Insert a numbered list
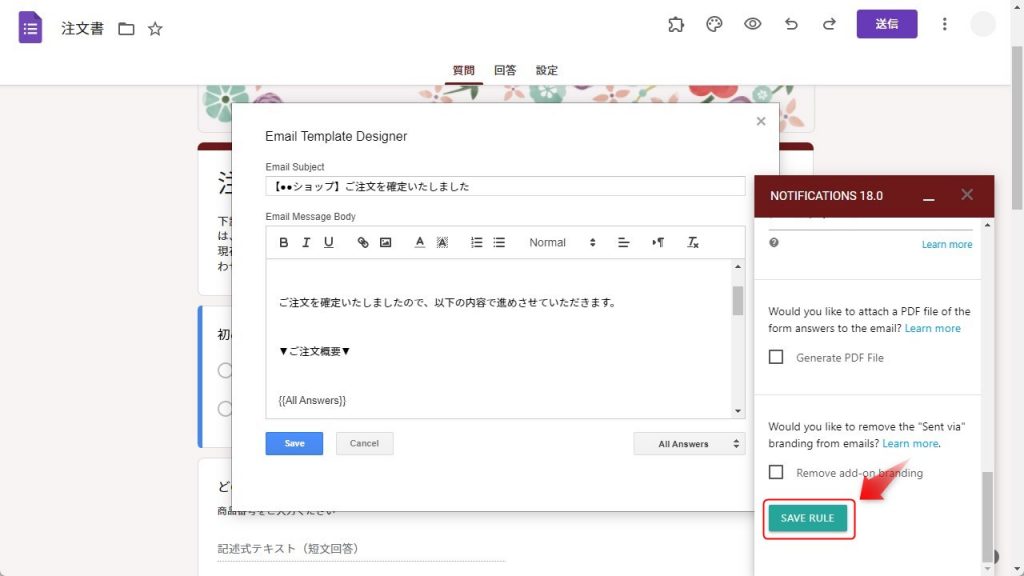The image size is (1024, 576). (x=476, y=242)
